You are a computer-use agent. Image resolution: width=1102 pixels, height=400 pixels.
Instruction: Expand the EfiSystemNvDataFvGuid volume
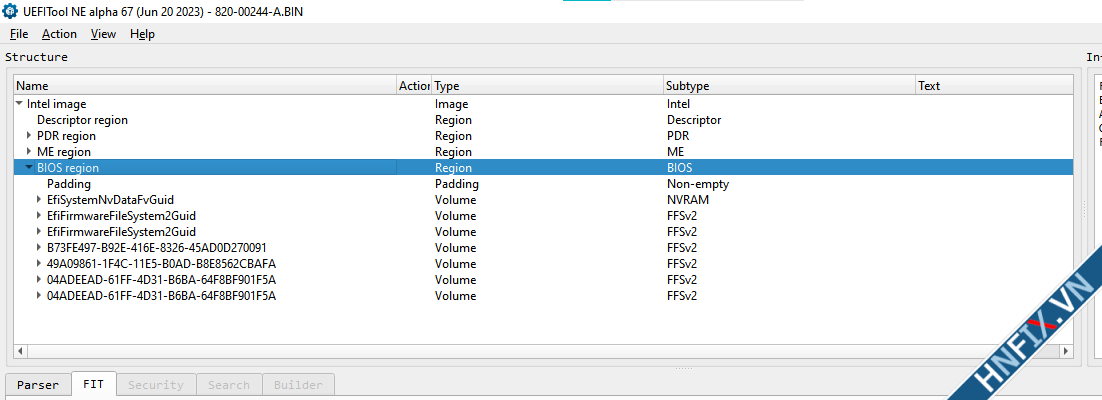click(39, 200)
